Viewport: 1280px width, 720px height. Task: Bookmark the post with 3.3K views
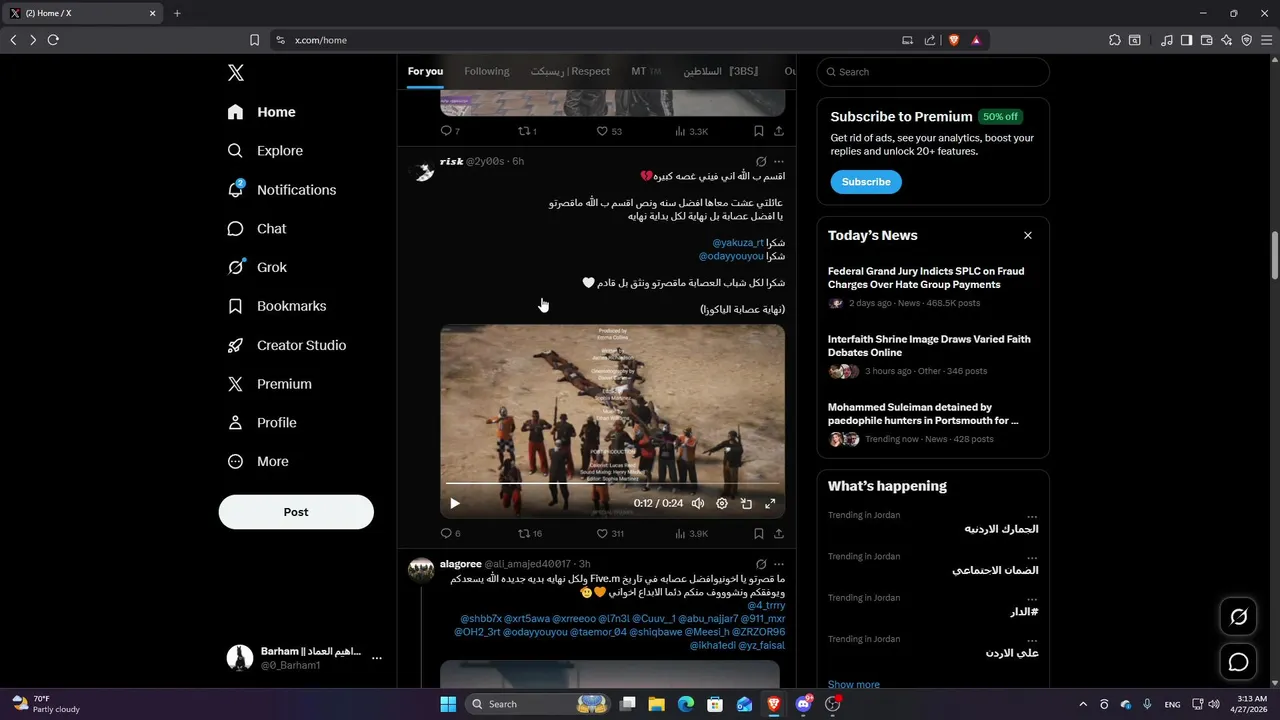click(759, 131)
